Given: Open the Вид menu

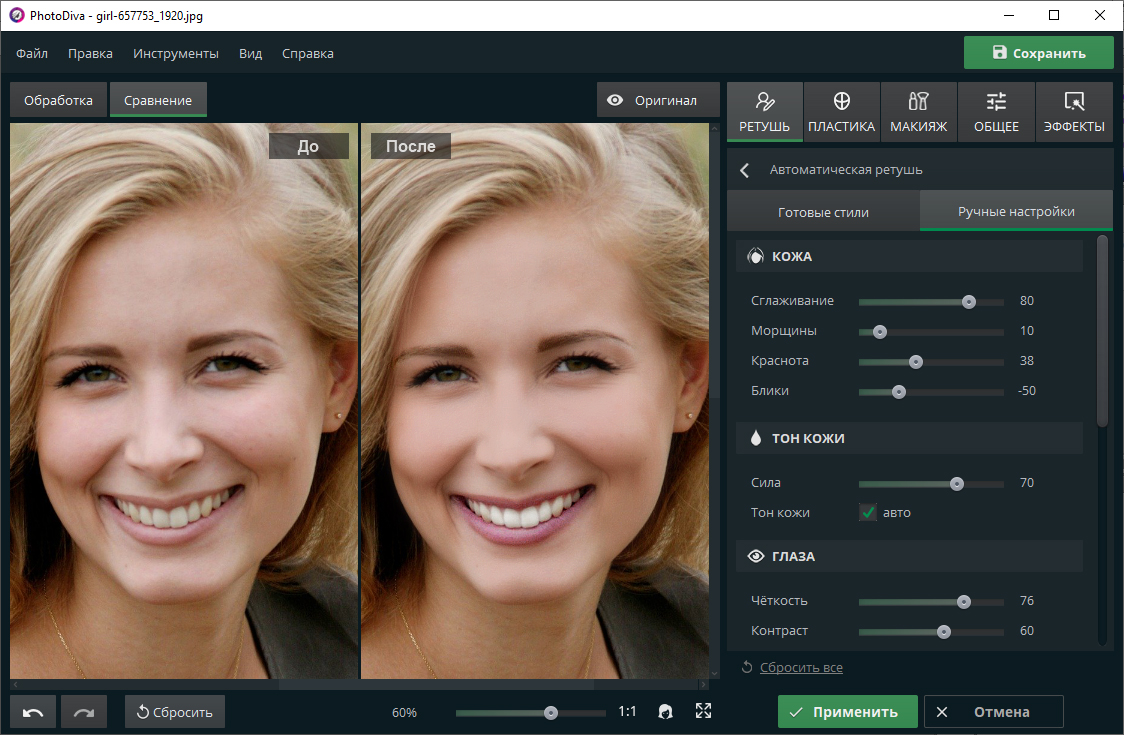Looking at the screenshot, I should 250,54.
